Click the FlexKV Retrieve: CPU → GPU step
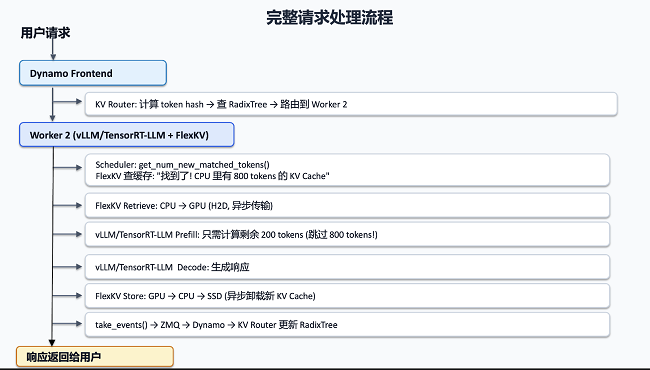The width and height of the screenshot is (650, 370). coord(347,206)
